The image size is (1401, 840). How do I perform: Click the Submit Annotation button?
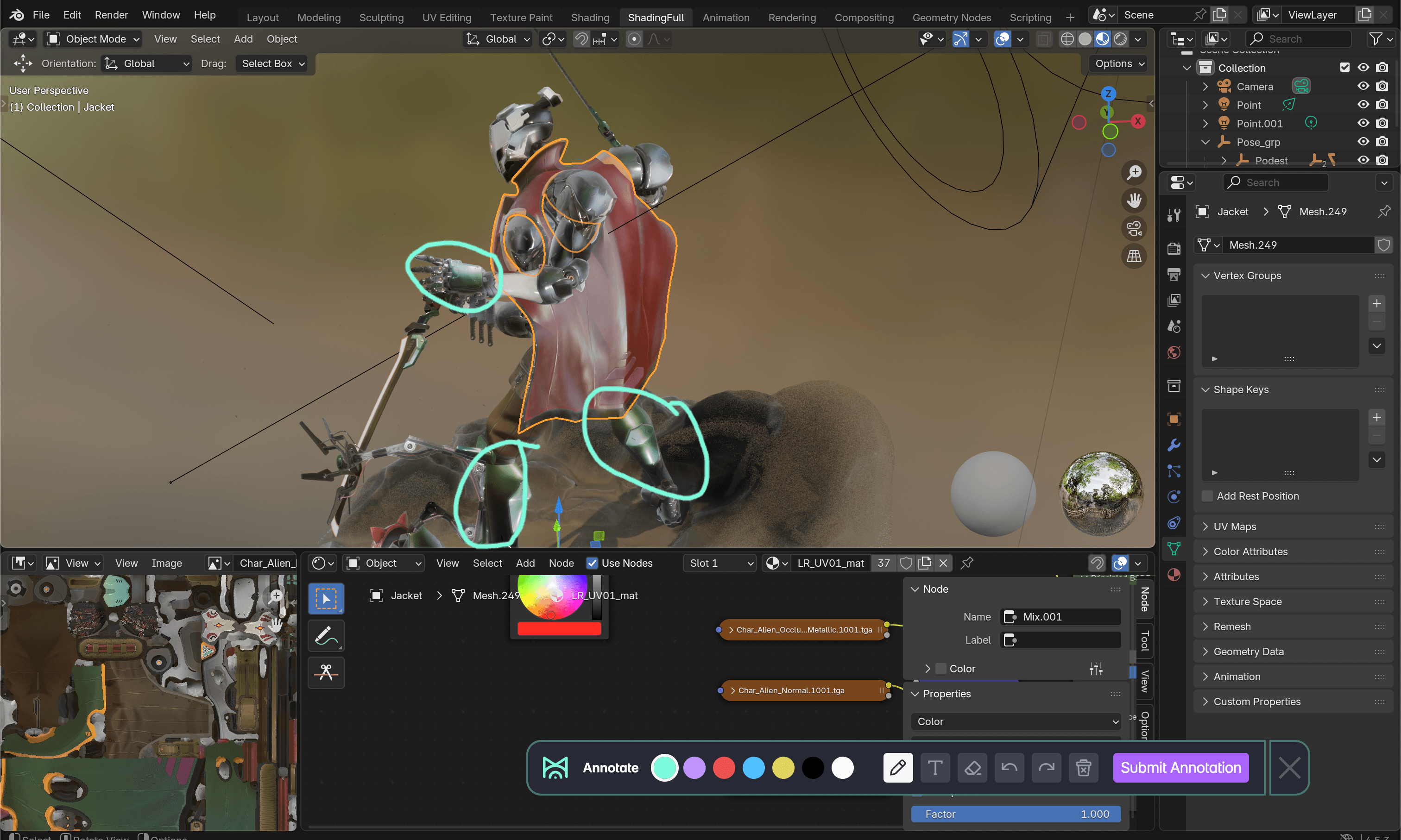1181,768
